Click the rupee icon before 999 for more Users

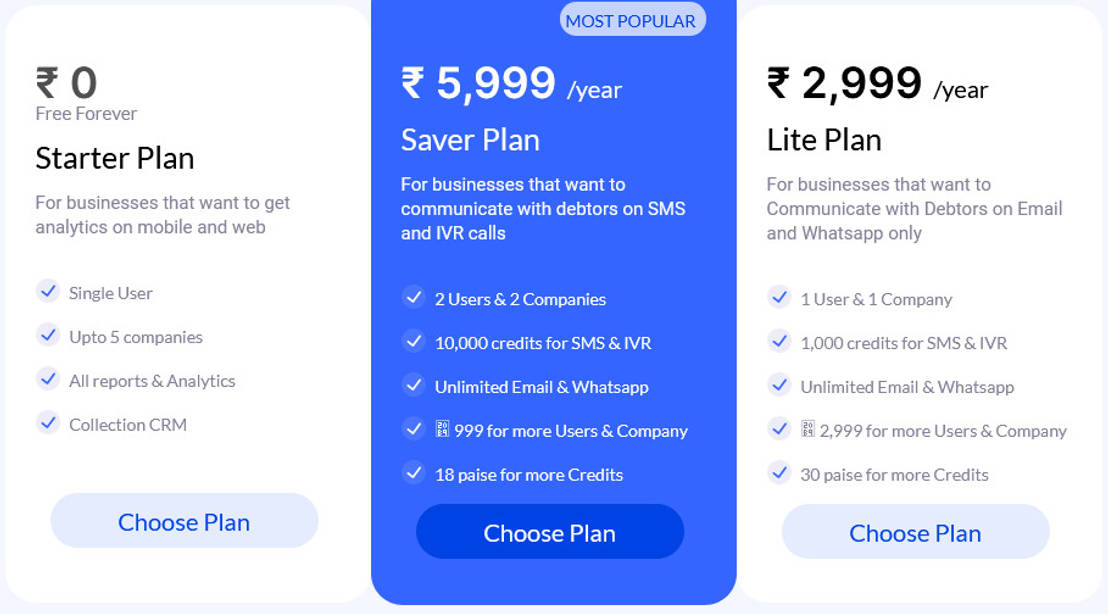(x=440, y=429)
